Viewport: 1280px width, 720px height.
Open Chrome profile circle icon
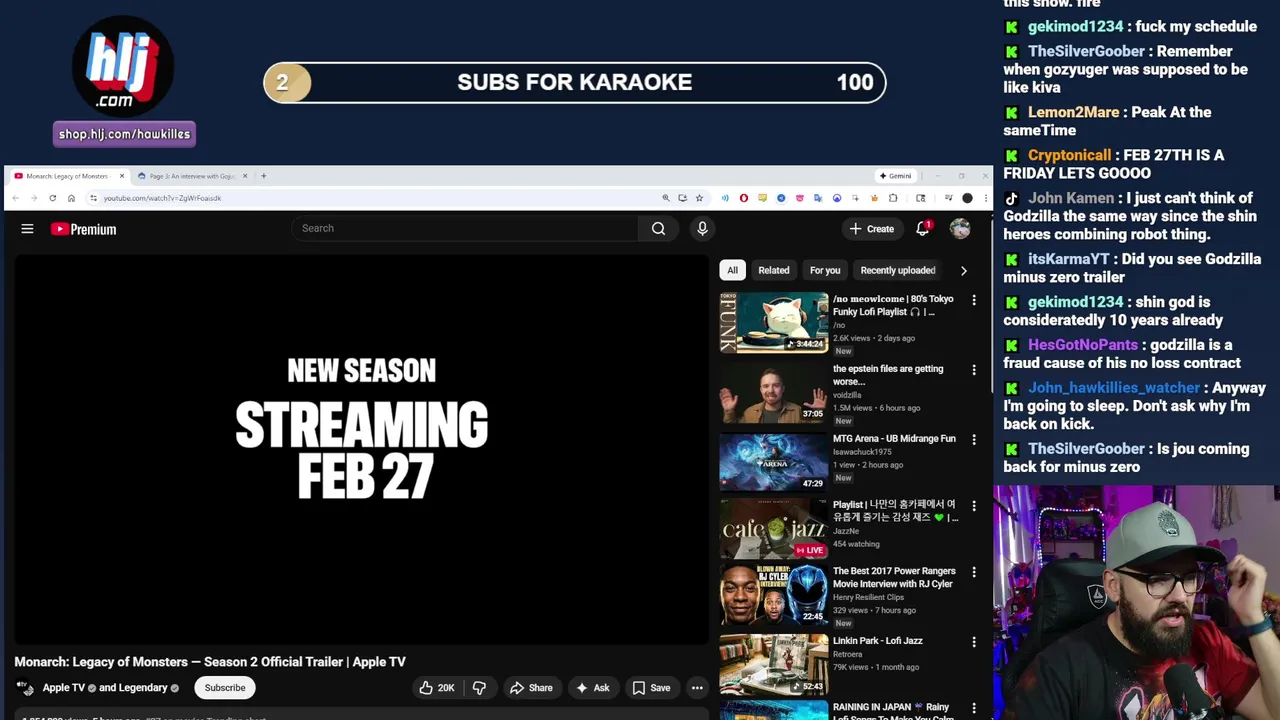pos(967,198)
